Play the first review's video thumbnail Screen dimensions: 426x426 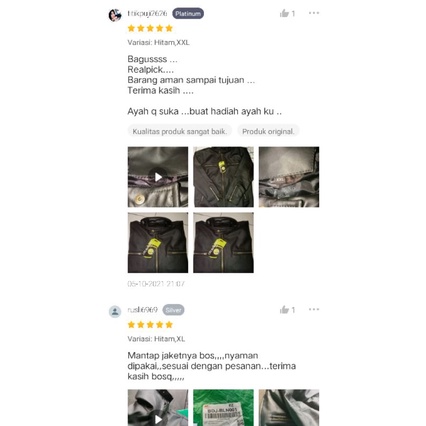(158, 177)
